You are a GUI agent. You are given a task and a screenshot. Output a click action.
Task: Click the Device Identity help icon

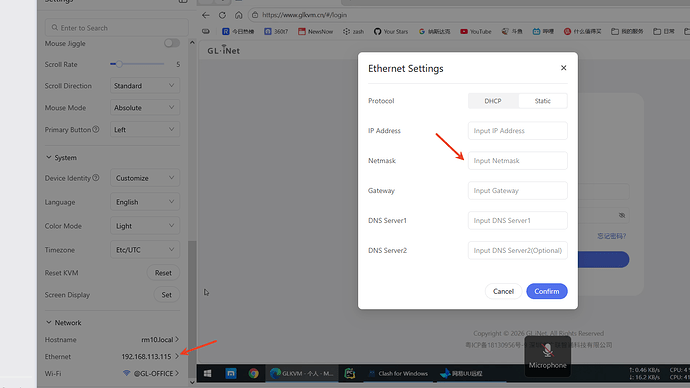tap(96, 178)
